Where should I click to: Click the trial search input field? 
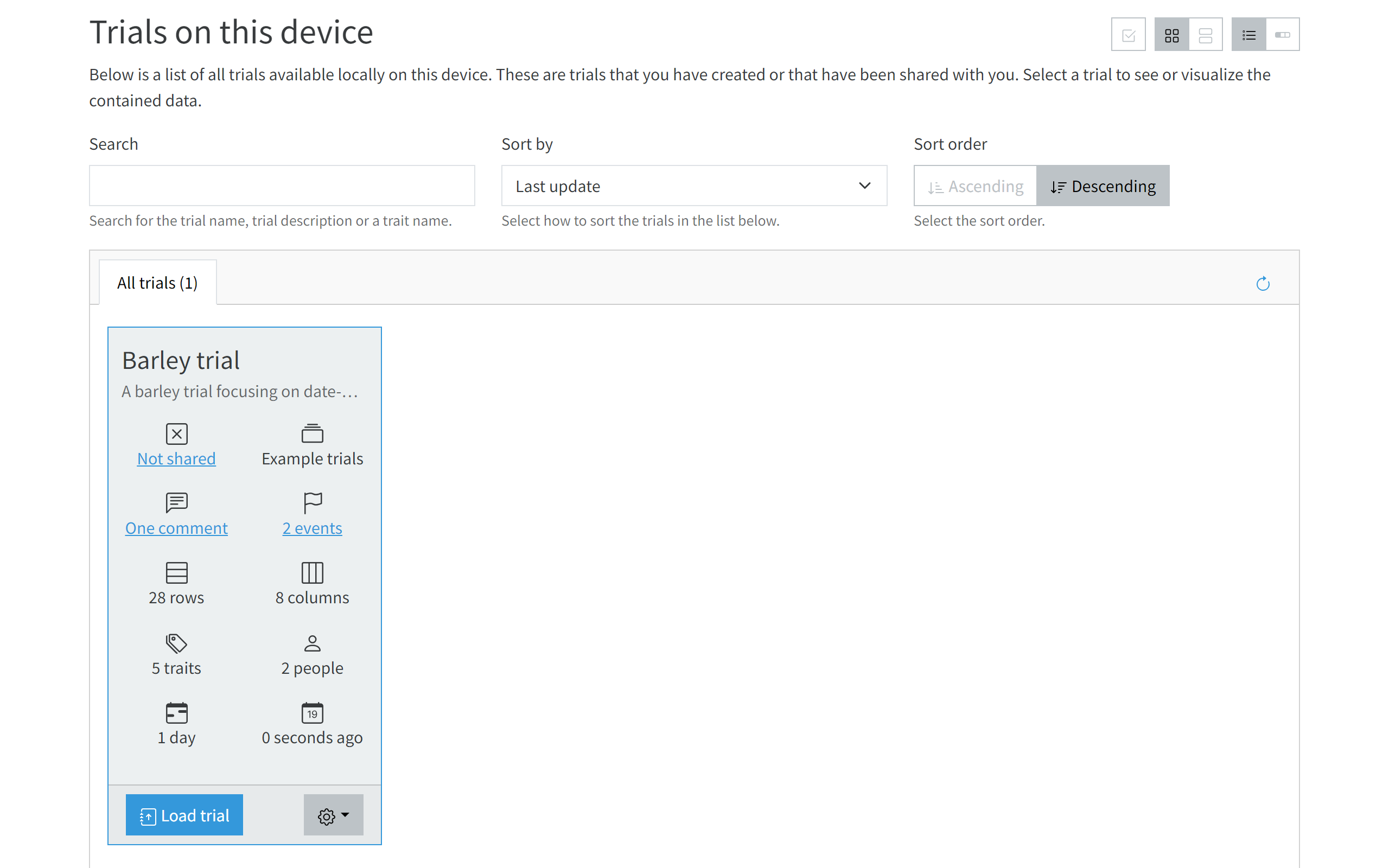(x=282, y=186)
